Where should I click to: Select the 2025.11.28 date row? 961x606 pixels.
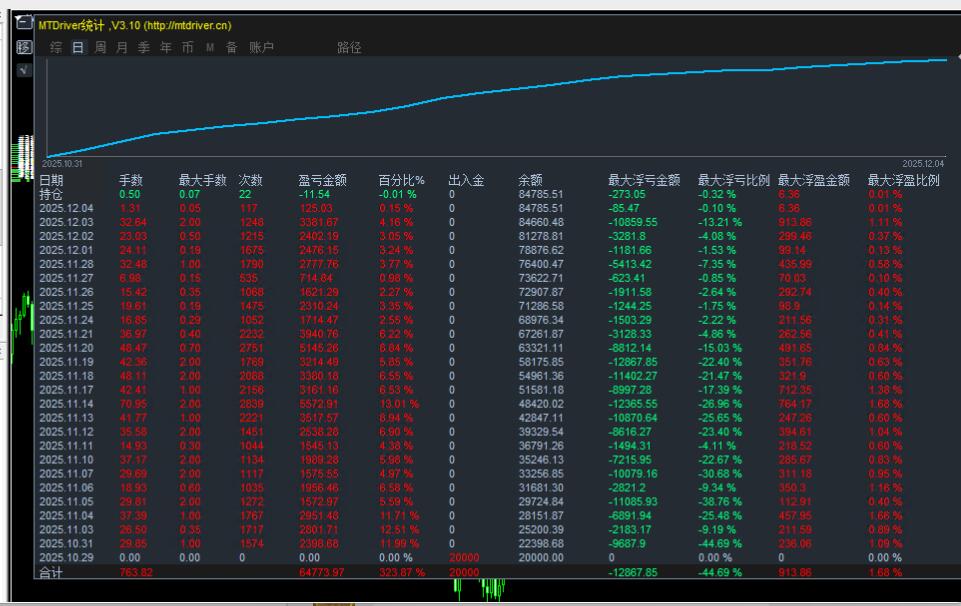66,264
